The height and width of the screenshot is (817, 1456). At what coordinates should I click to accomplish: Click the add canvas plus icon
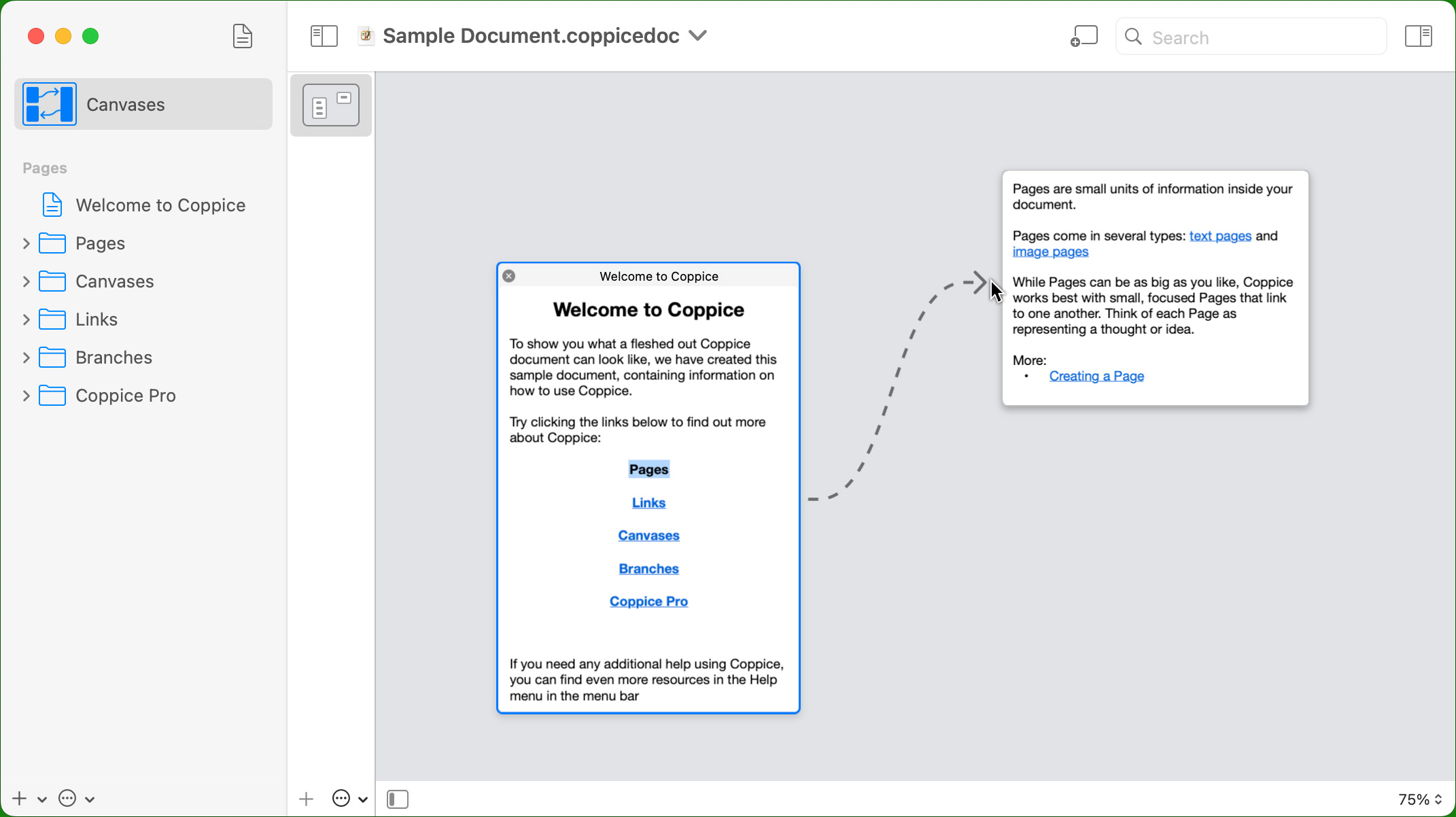click(306, 799)
